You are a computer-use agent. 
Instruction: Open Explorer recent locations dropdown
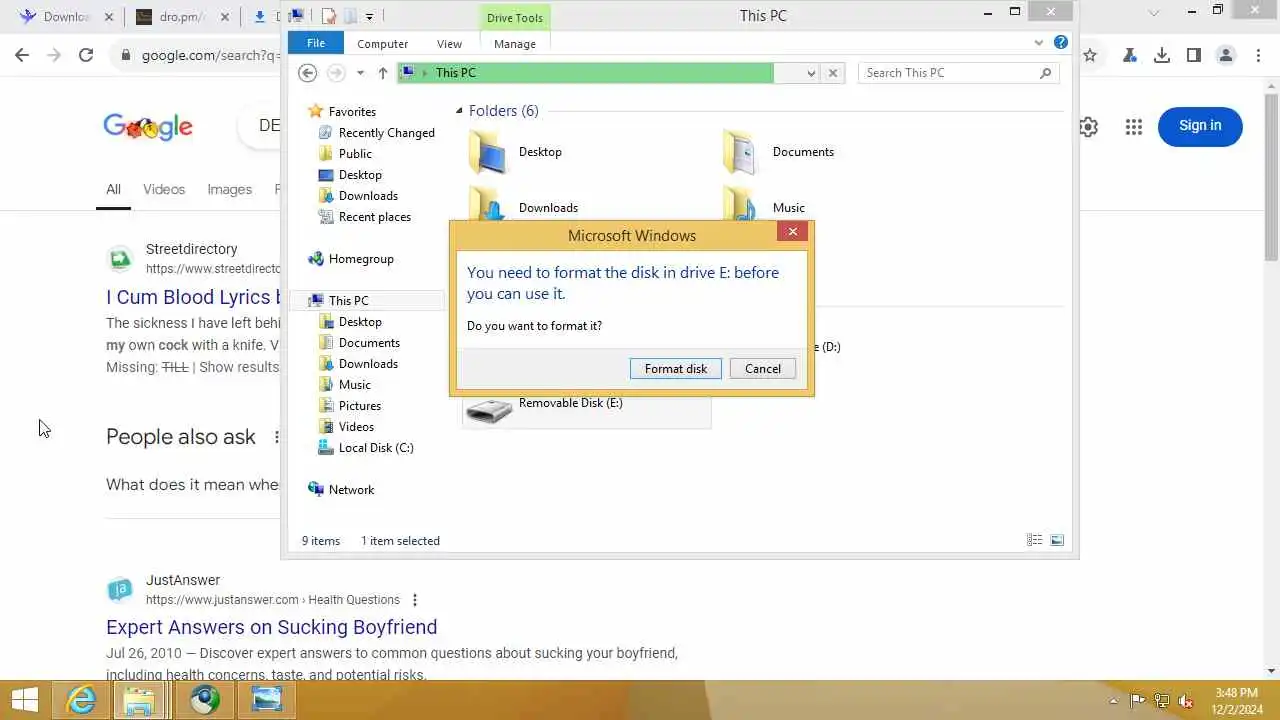(x=360, y=73)
